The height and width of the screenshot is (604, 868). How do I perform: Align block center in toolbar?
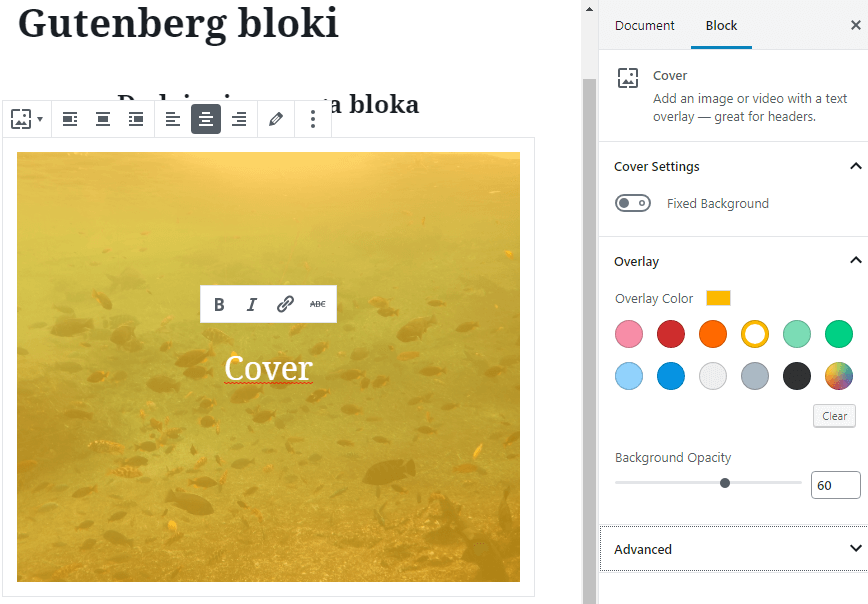point(103,119)
